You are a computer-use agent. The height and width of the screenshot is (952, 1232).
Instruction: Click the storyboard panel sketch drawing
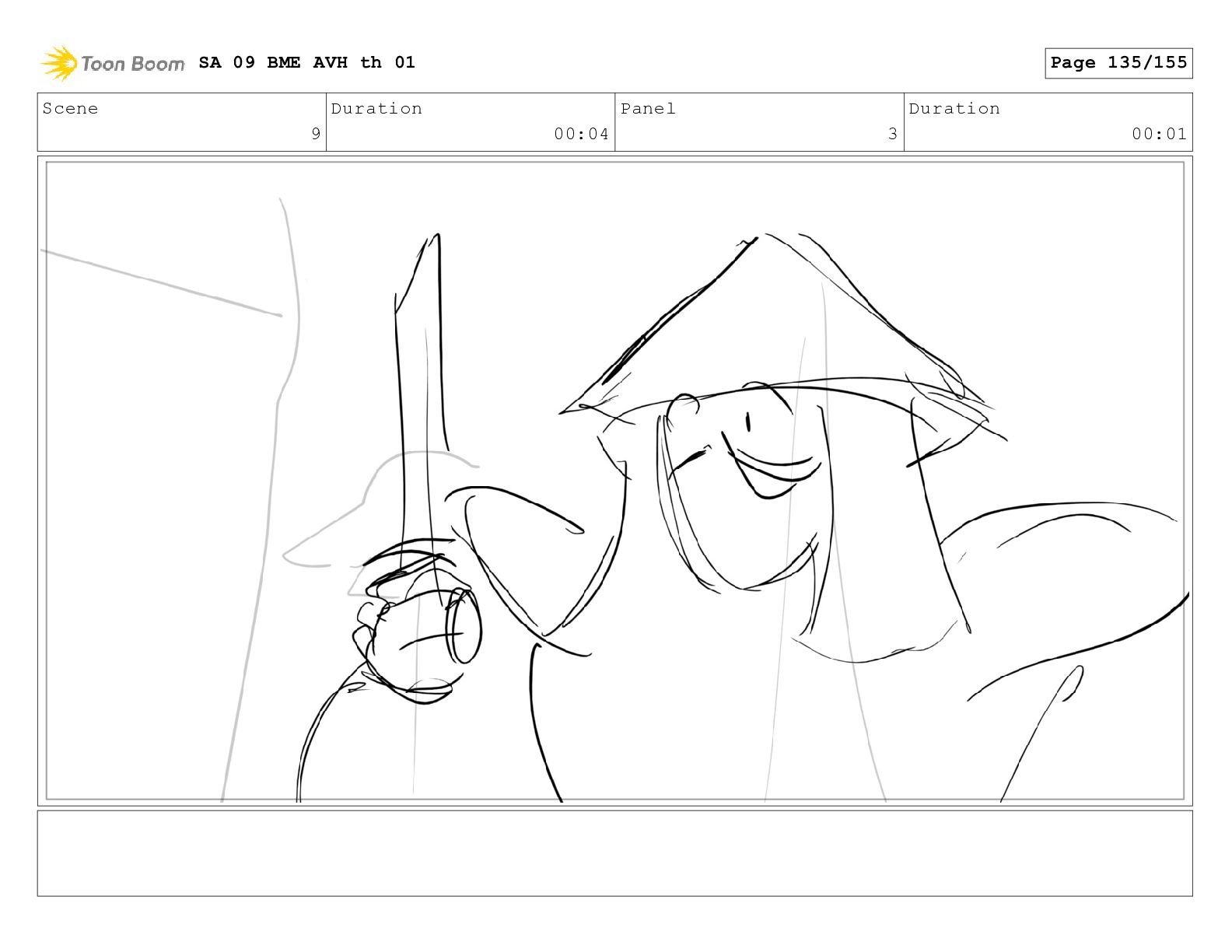[x=614, y=481]
